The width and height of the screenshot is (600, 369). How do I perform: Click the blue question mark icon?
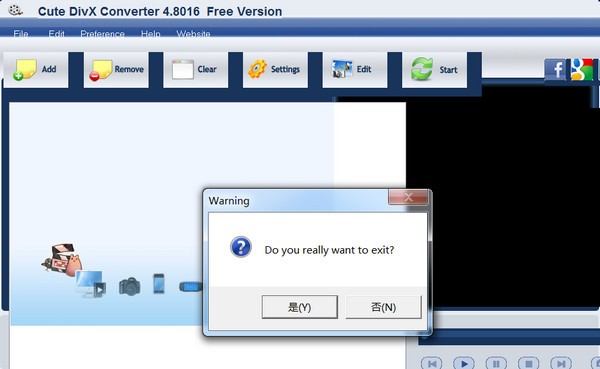click(x=241, y=247)
